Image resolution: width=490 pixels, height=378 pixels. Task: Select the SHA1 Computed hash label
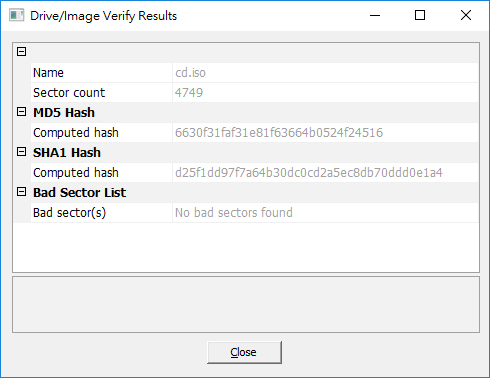tap(76, 173)
